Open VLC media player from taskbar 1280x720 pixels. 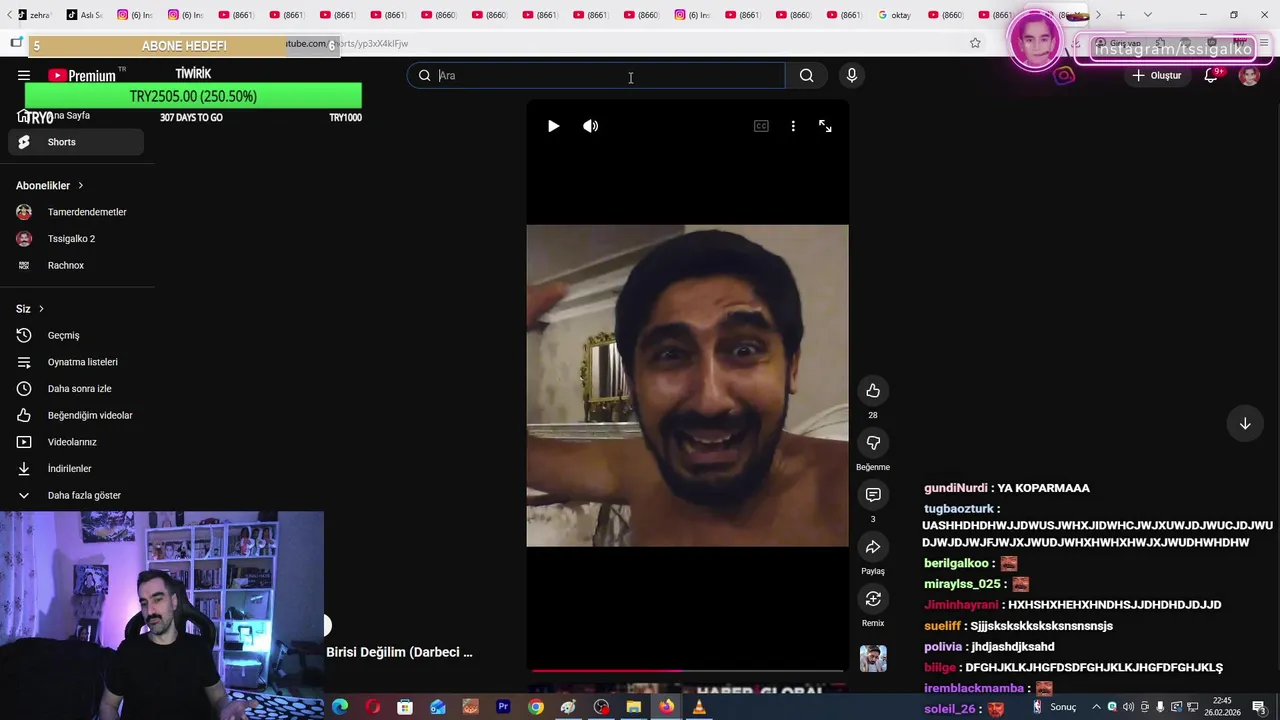pos(699,707)
